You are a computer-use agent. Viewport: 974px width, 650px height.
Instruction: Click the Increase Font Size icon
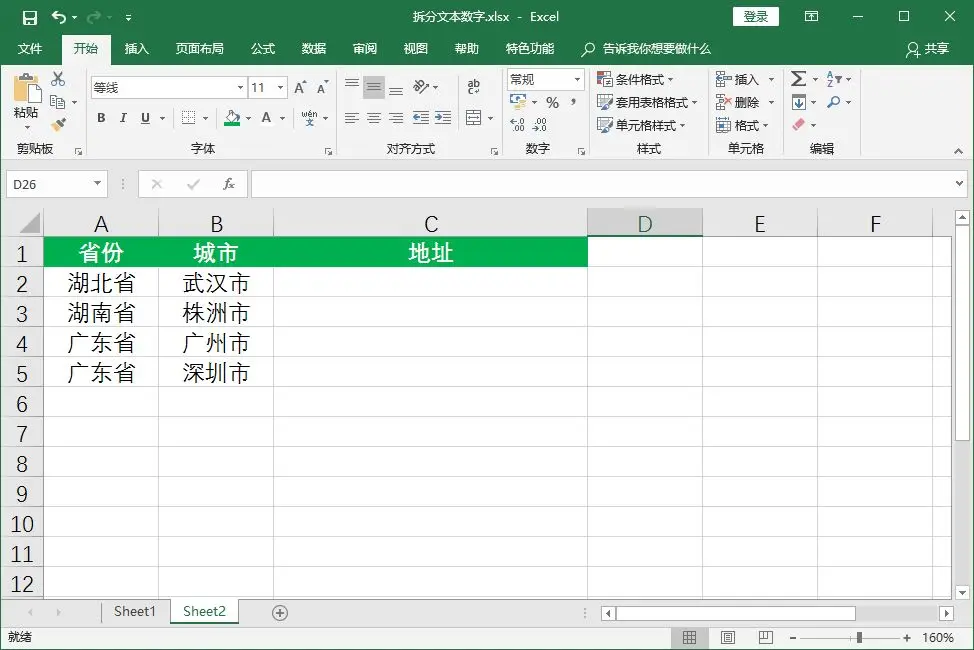(300, 88)
